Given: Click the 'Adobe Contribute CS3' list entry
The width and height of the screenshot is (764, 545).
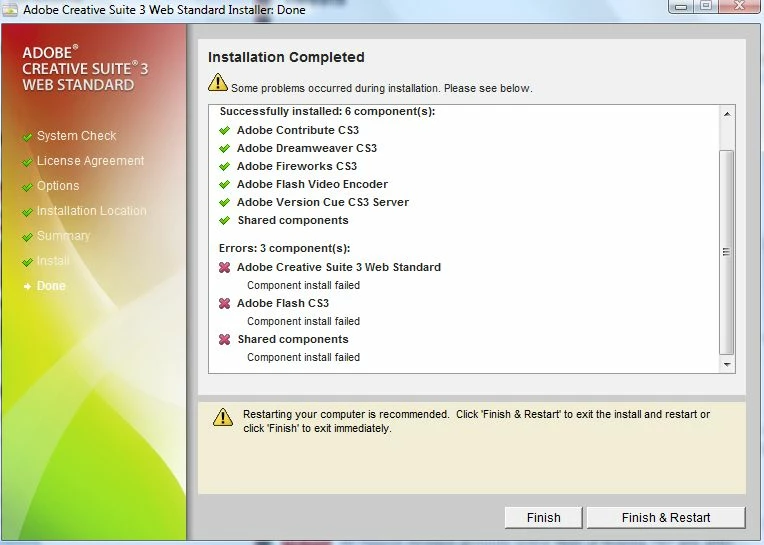Looking at the screenshot, I should point(298,130).
